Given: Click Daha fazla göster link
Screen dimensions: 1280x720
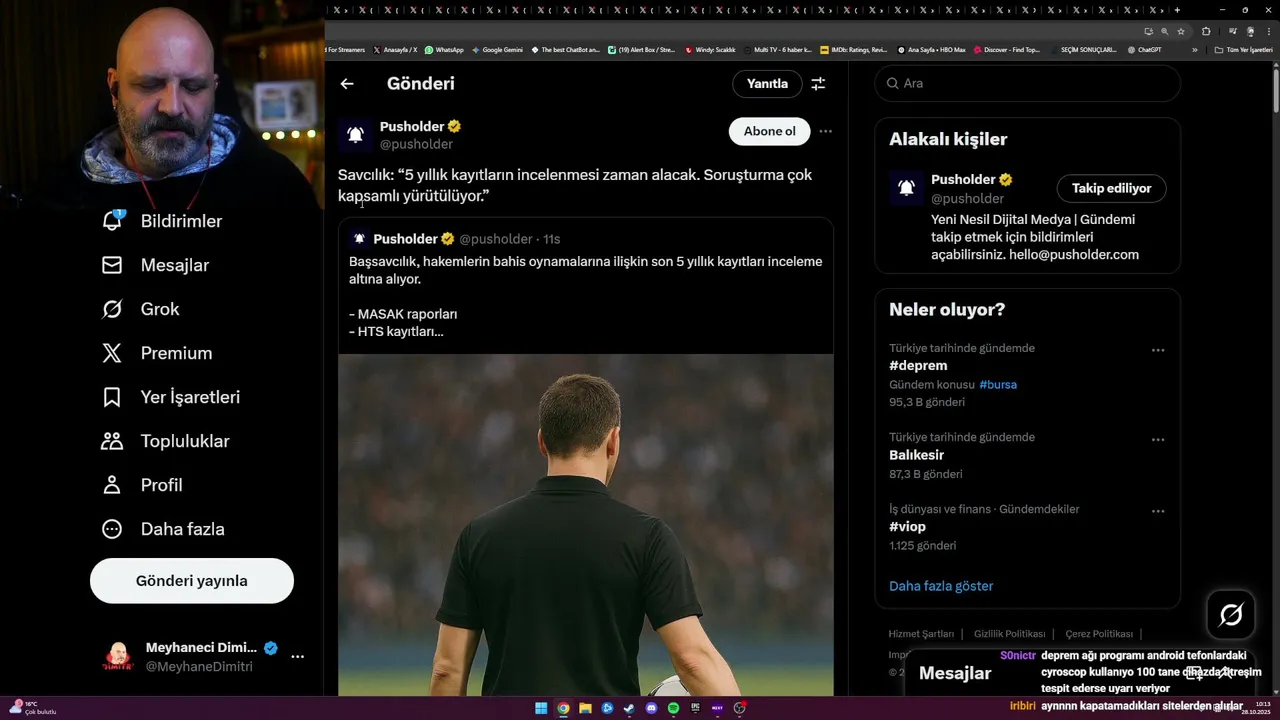Looking at the screenshot, I should [x=941, y=586].
